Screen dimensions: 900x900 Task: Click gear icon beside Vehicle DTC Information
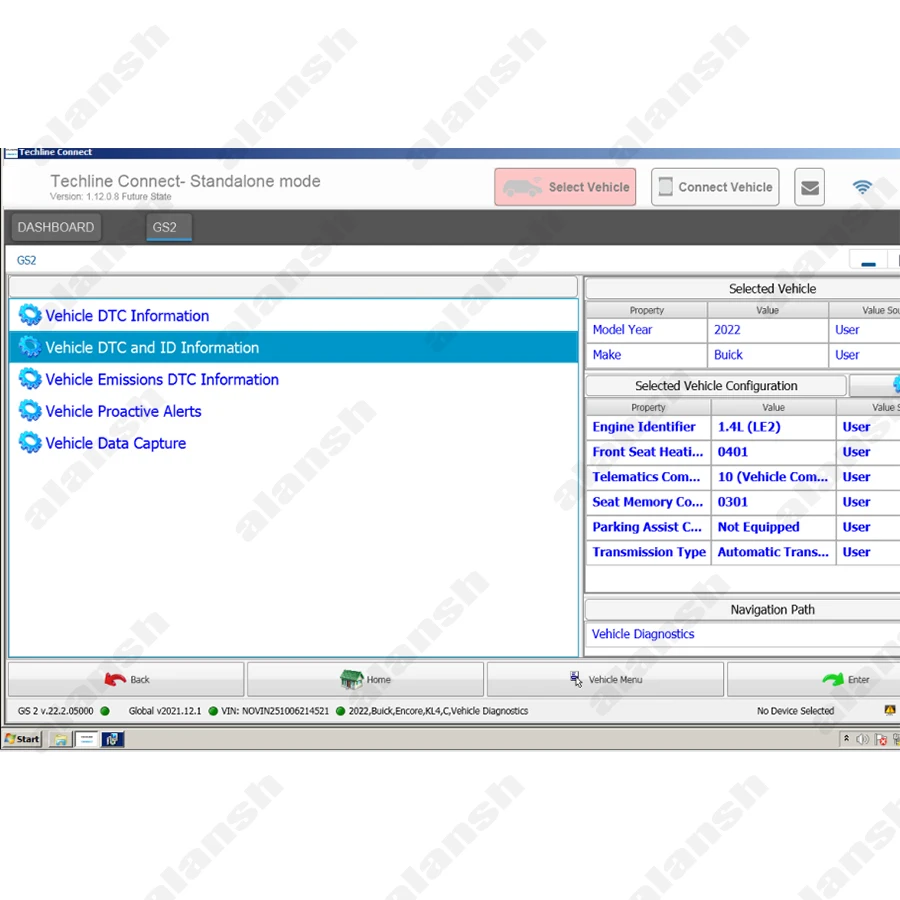(x=30, y=315)
